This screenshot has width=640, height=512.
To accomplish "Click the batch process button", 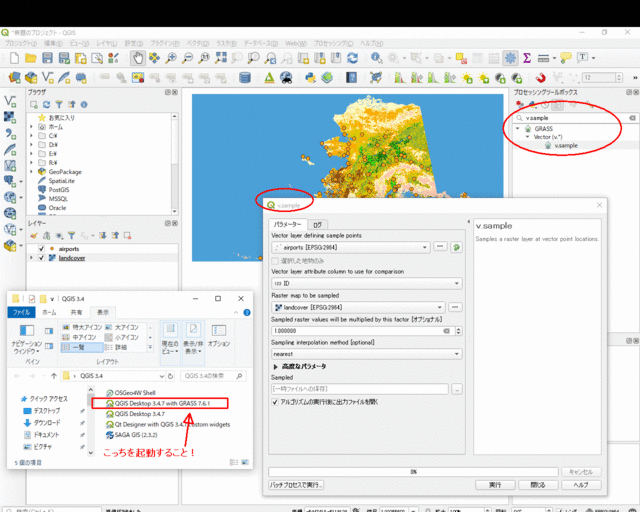I will tap(296, 485).
